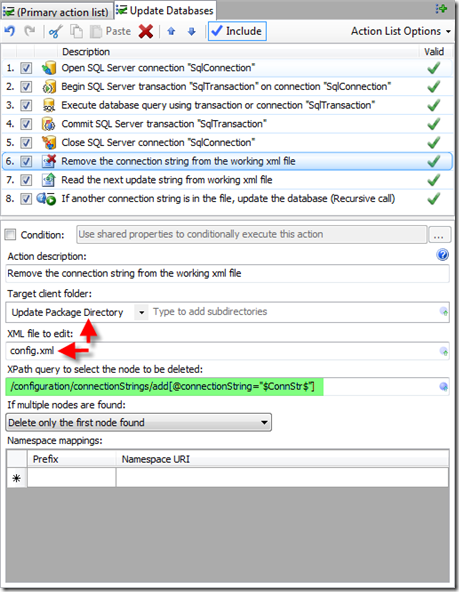Click the Namespace URI column header
Screen dimensions: 459x592
pyautogui.click(x=282, y=459)
